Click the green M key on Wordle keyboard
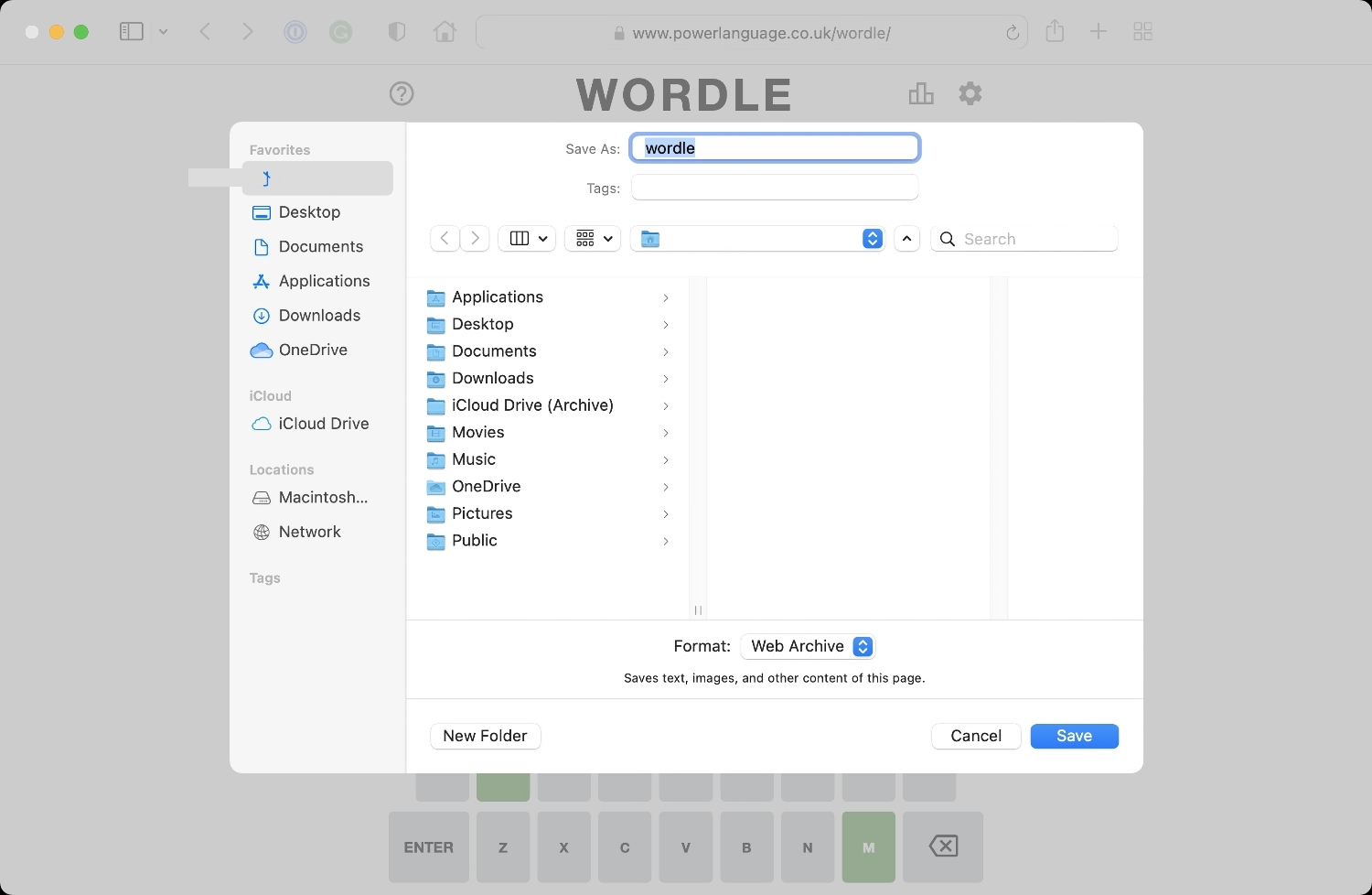The width and height of the screenshot is (1372, 895). point(869,847)
